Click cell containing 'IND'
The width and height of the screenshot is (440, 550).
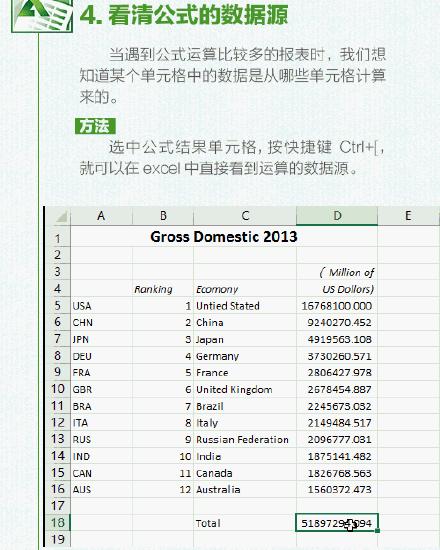point(101,456)
